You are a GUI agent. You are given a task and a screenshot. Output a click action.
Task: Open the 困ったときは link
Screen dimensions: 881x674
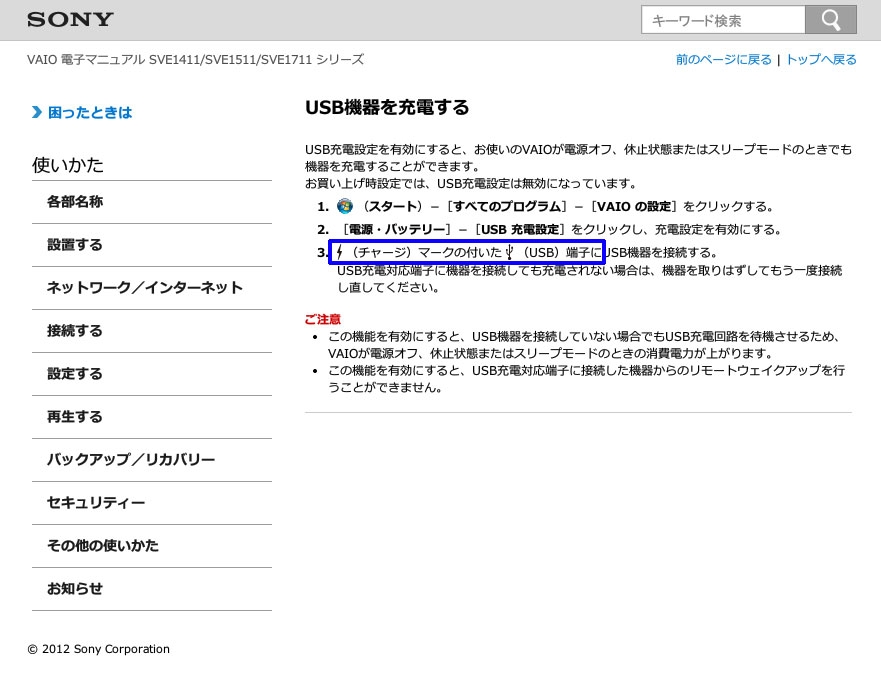pyautogui.click(x=90, y=112)
